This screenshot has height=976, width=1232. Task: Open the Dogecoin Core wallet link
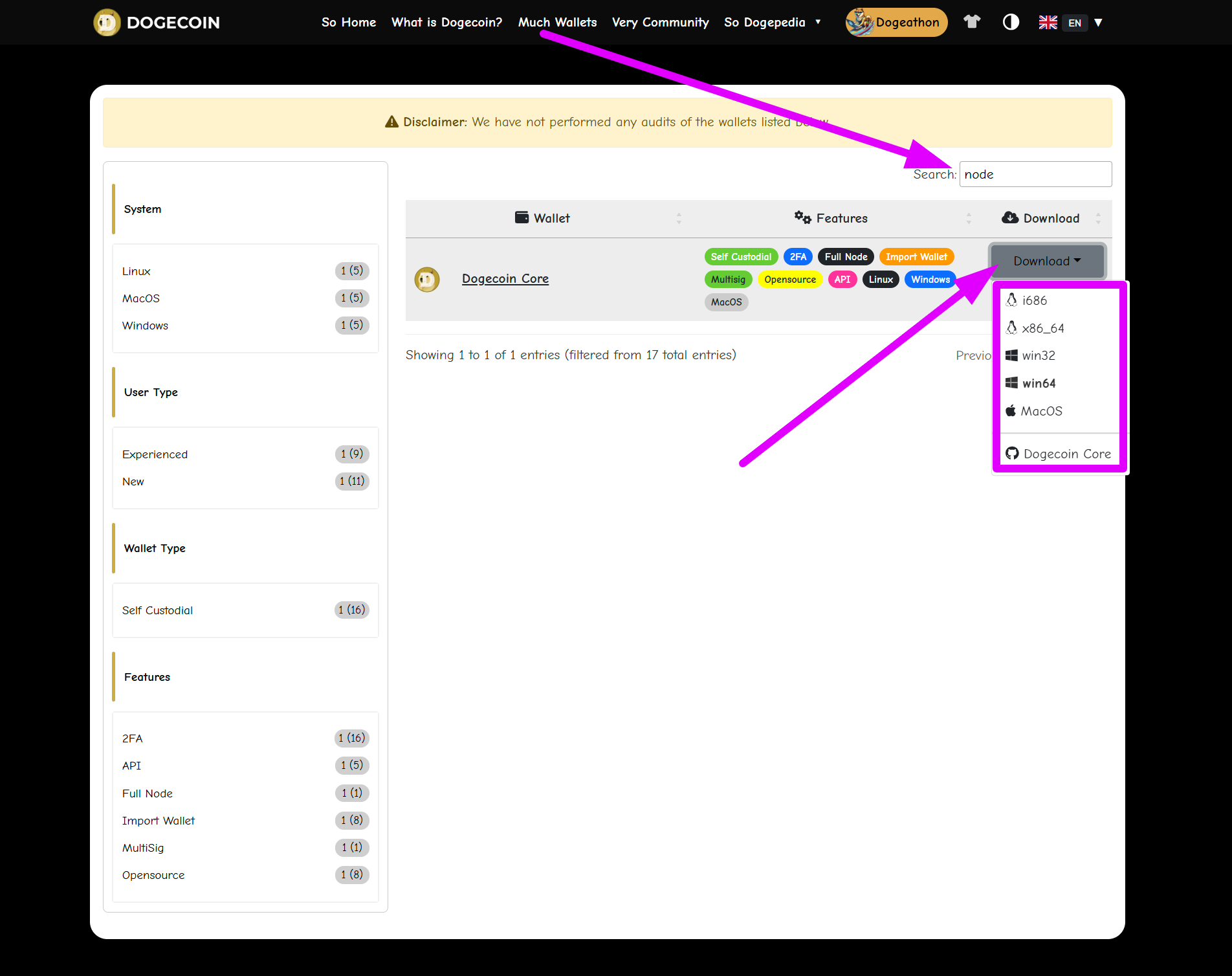click(505, 279)
